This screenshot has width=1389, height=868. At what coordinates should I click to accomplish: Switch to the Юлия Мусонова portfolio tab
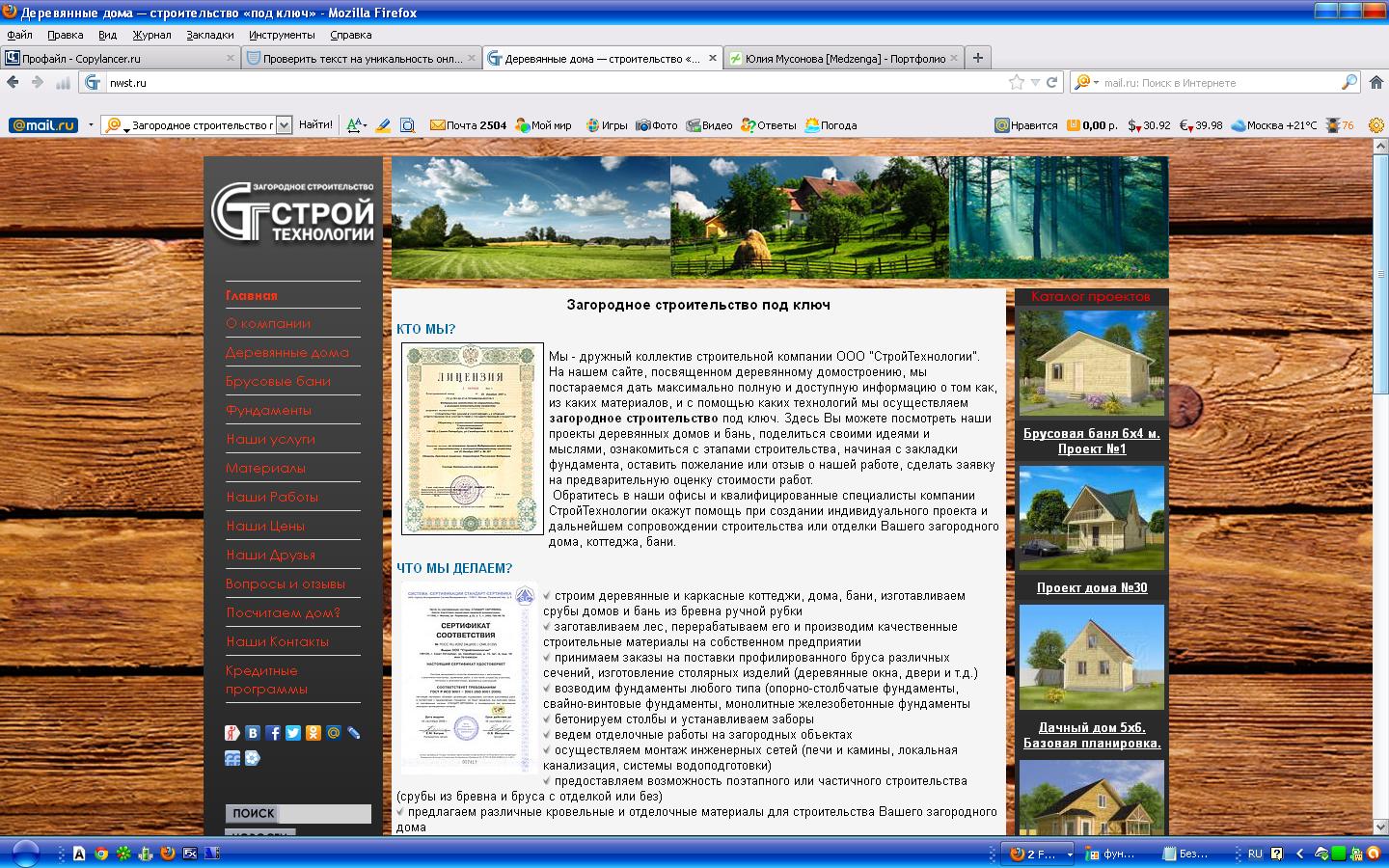click(843, 58)
